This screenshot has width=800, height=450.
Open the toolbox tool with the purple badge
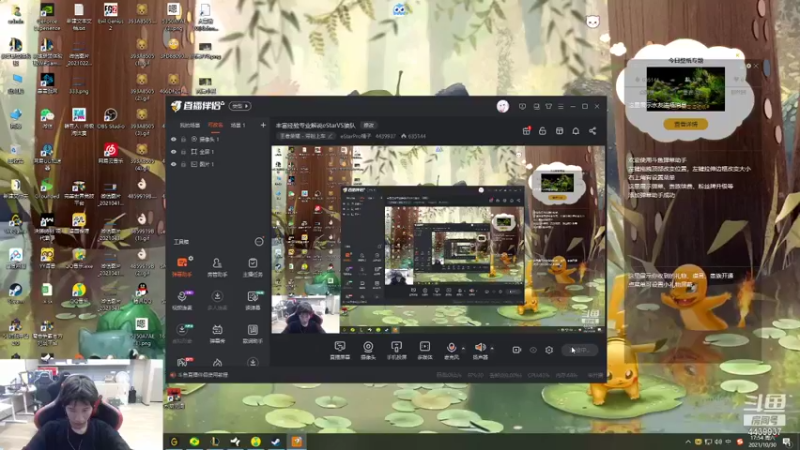pyautogui.click(x=182, y=300)
